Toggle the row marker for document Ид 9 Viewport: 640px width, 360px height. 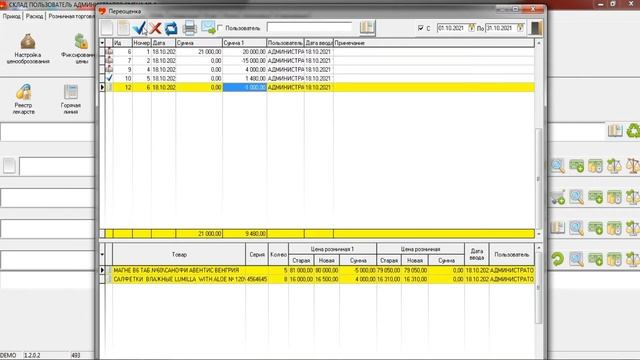(109, 69)
